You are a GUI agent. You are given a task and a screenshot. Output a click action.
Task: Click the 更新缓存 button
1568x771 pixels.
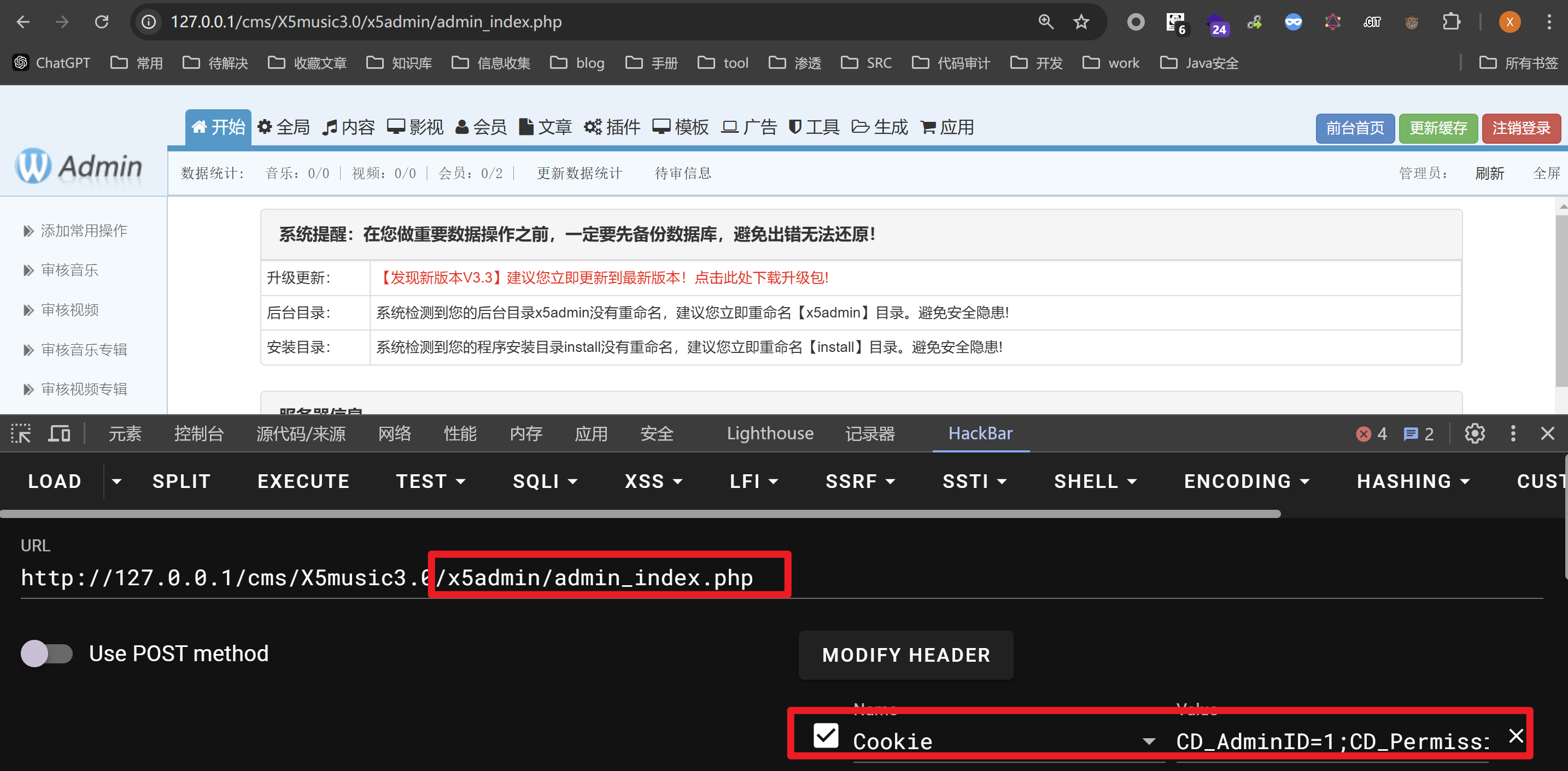(x=1438, y=128)
